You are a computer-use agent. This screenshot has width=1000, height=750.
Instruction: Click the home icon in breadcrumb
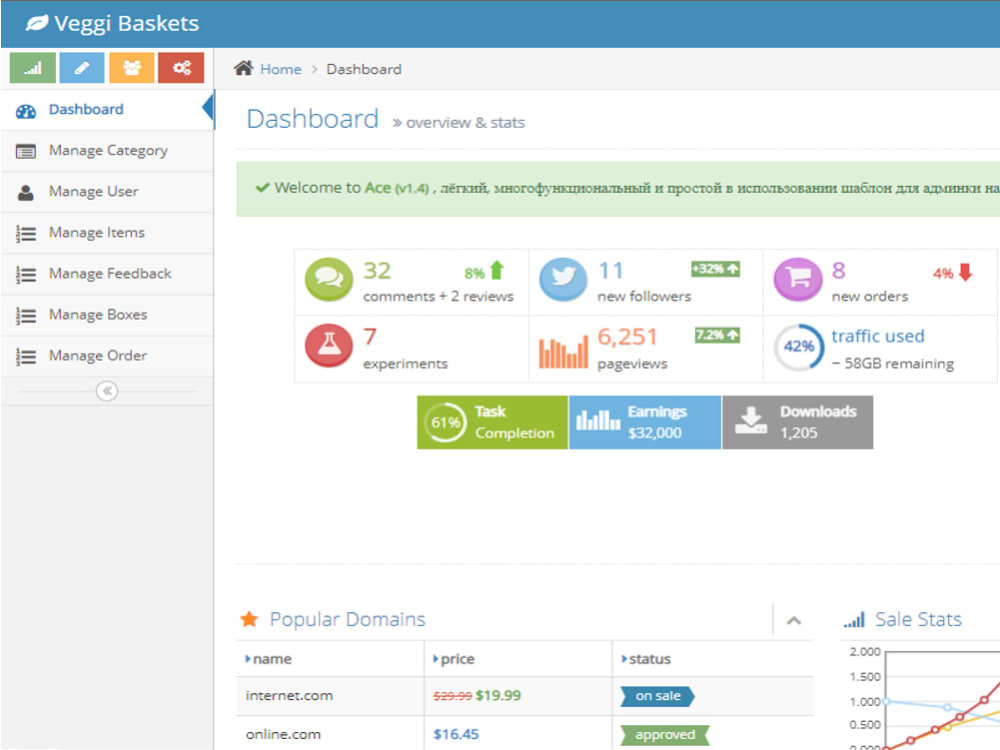pyautogui.click(x=244, y=68)
